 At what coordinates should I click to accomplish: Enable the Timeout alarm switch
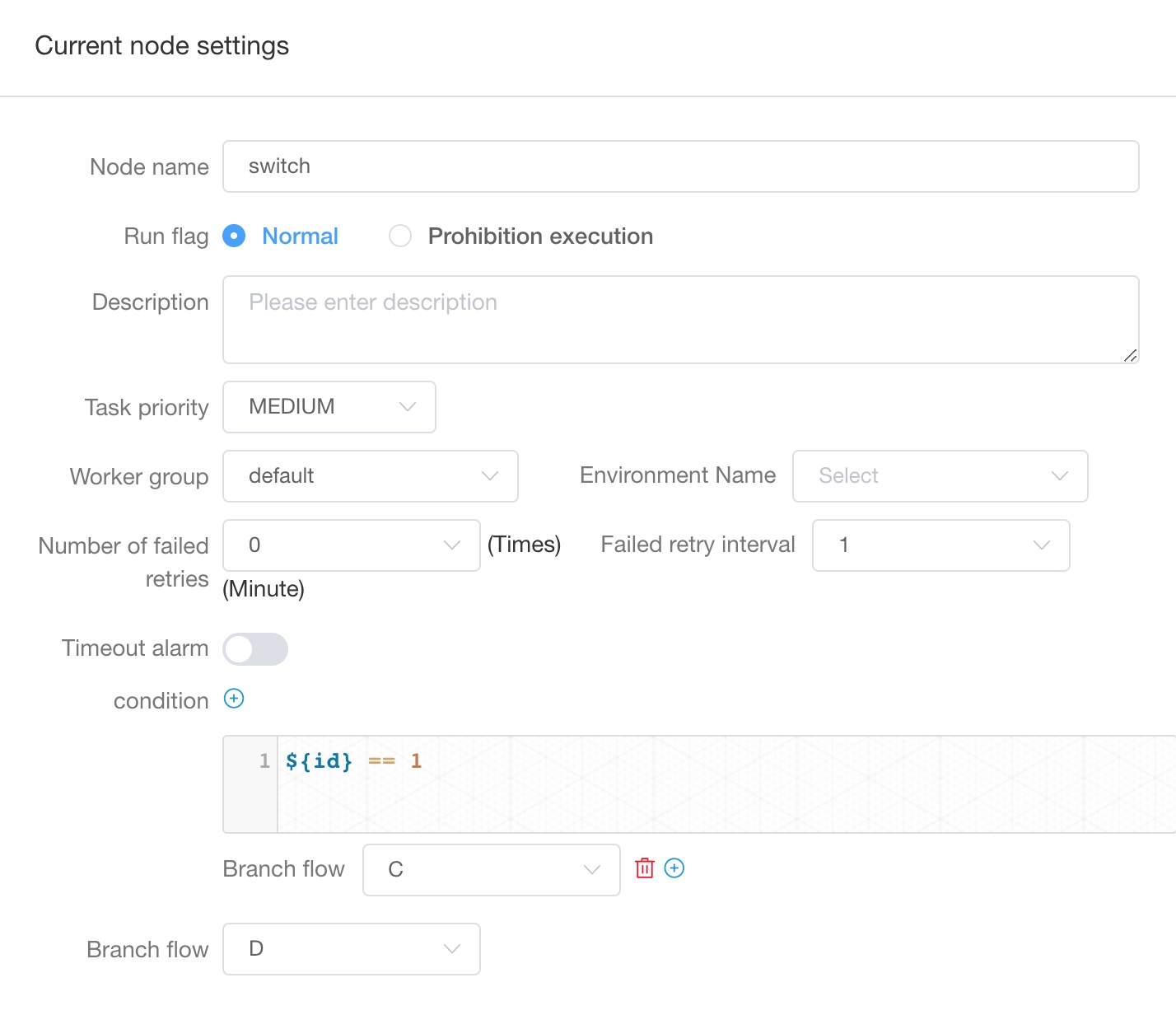(x=255, y=649)
